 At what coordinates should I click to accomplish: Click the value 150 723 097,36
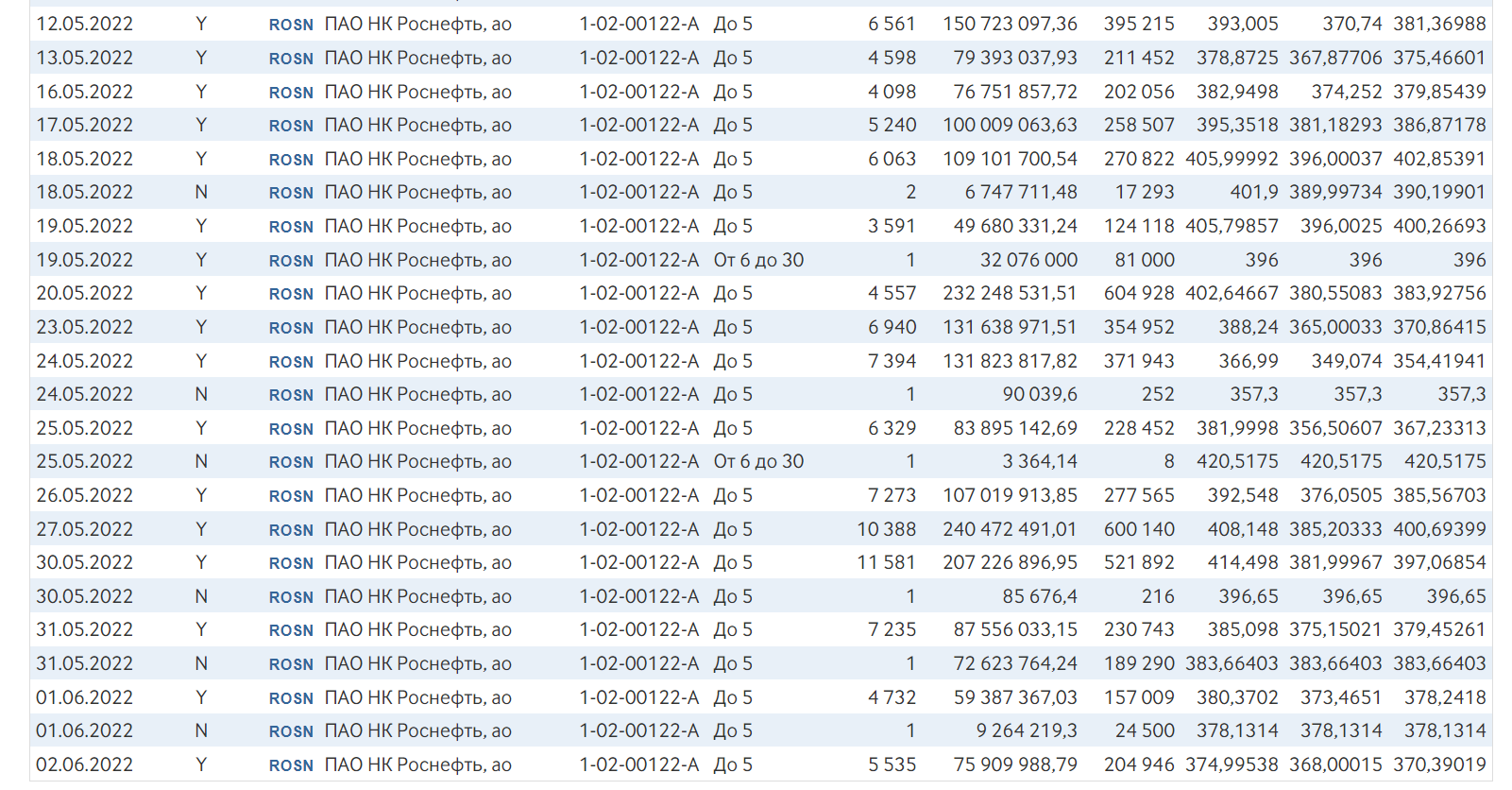1010,24
